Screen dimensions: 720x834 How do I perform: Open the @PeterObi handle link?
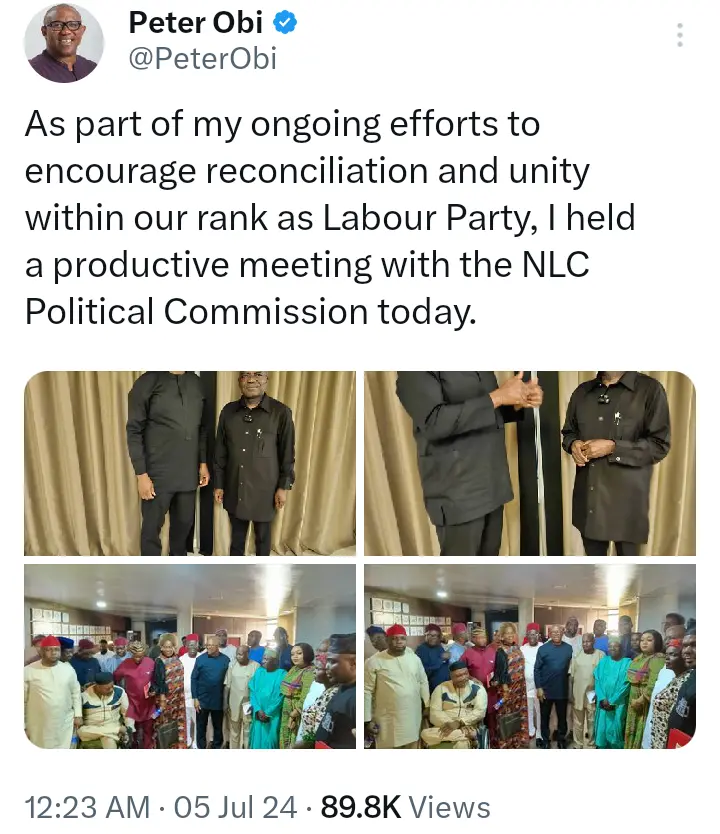[x=203, y=59]
